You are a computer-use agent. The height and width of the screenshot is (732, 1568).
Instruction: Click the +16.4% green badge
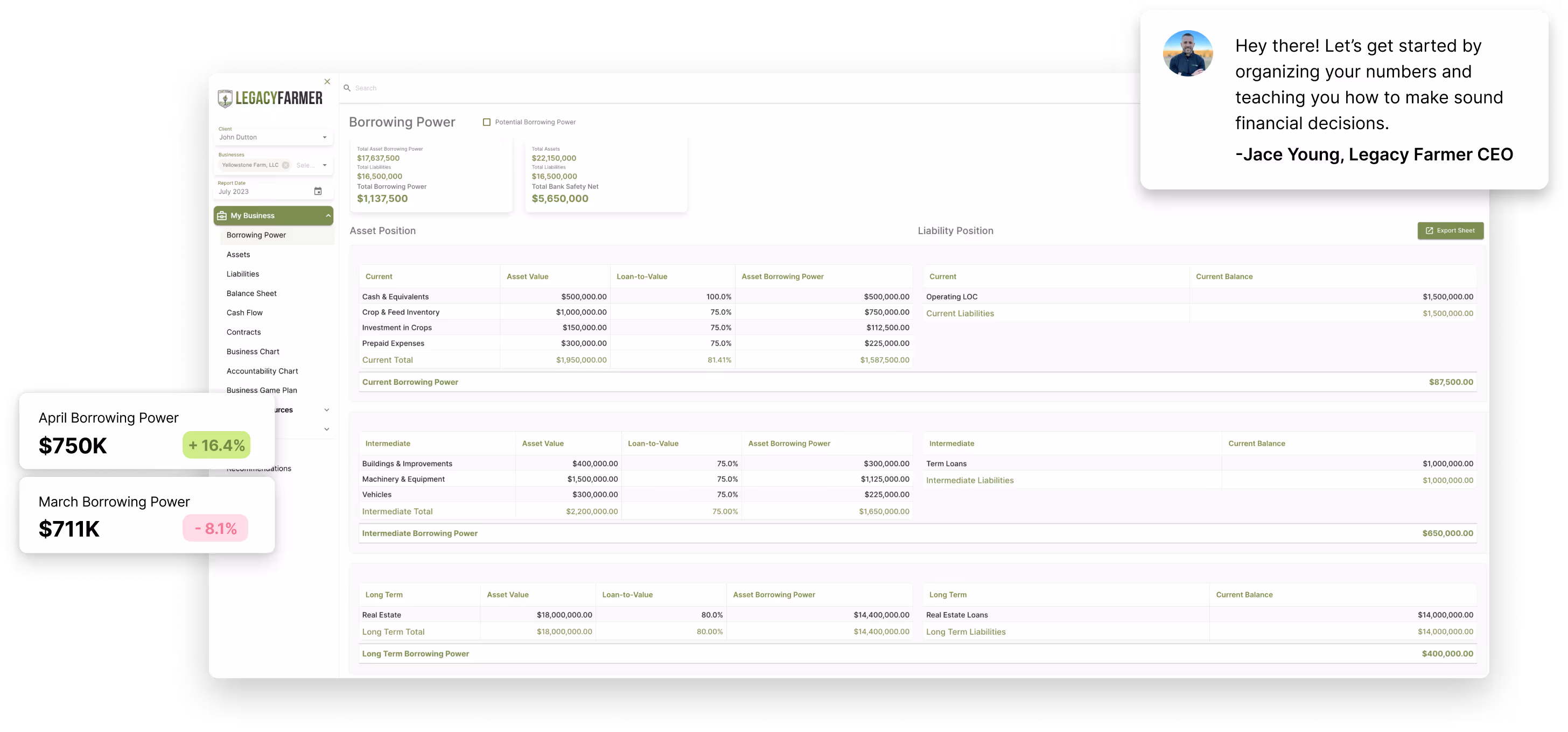click(216, 446)
